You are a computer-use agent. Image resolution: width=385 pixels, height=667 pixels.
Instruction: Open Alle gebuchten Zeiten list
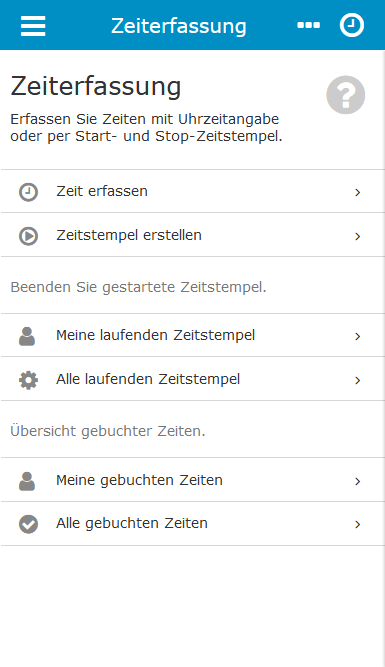pos(192,524)
